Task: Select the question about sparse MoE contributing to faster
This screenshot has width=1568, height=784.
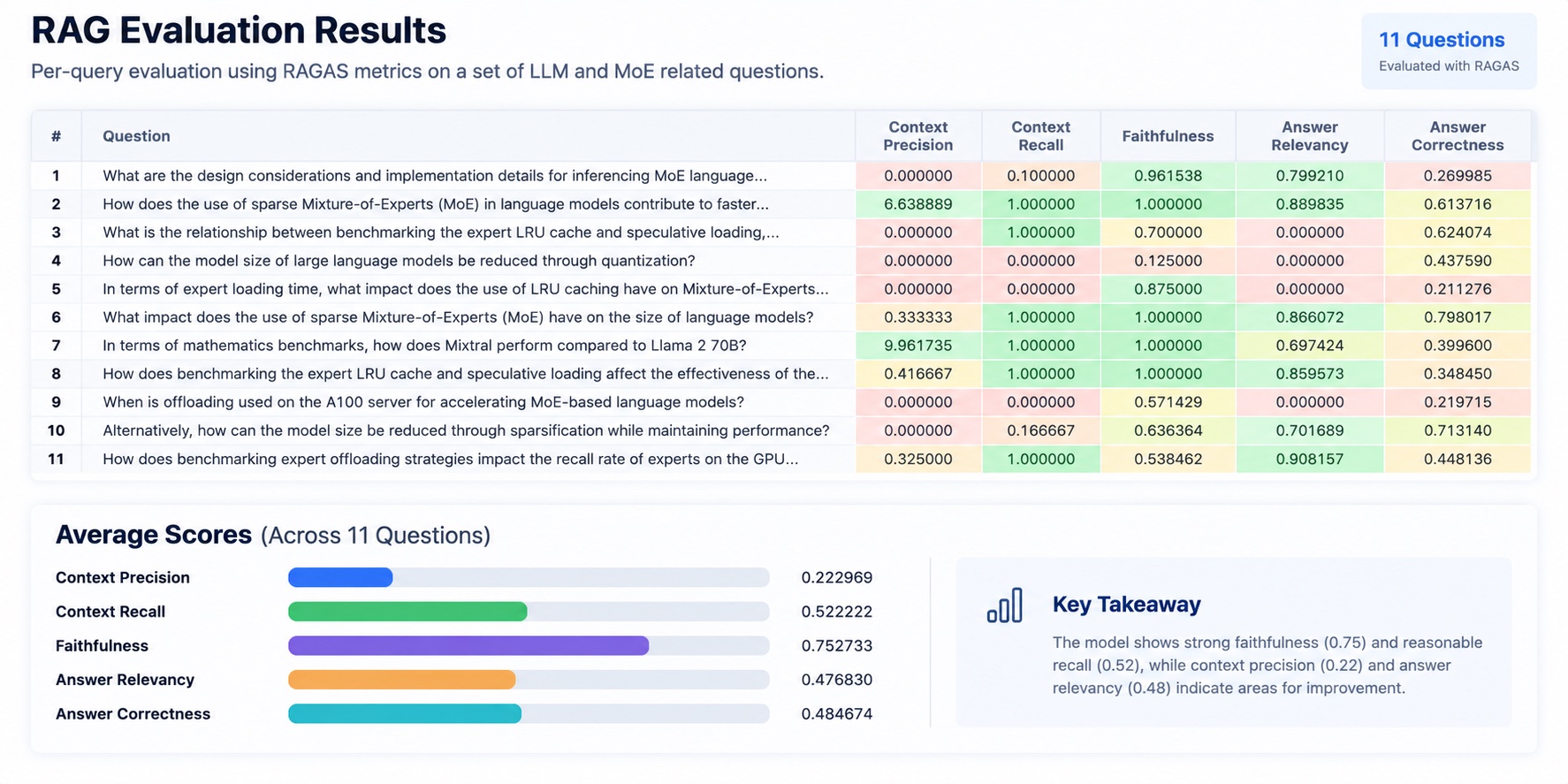Action: 436,204
